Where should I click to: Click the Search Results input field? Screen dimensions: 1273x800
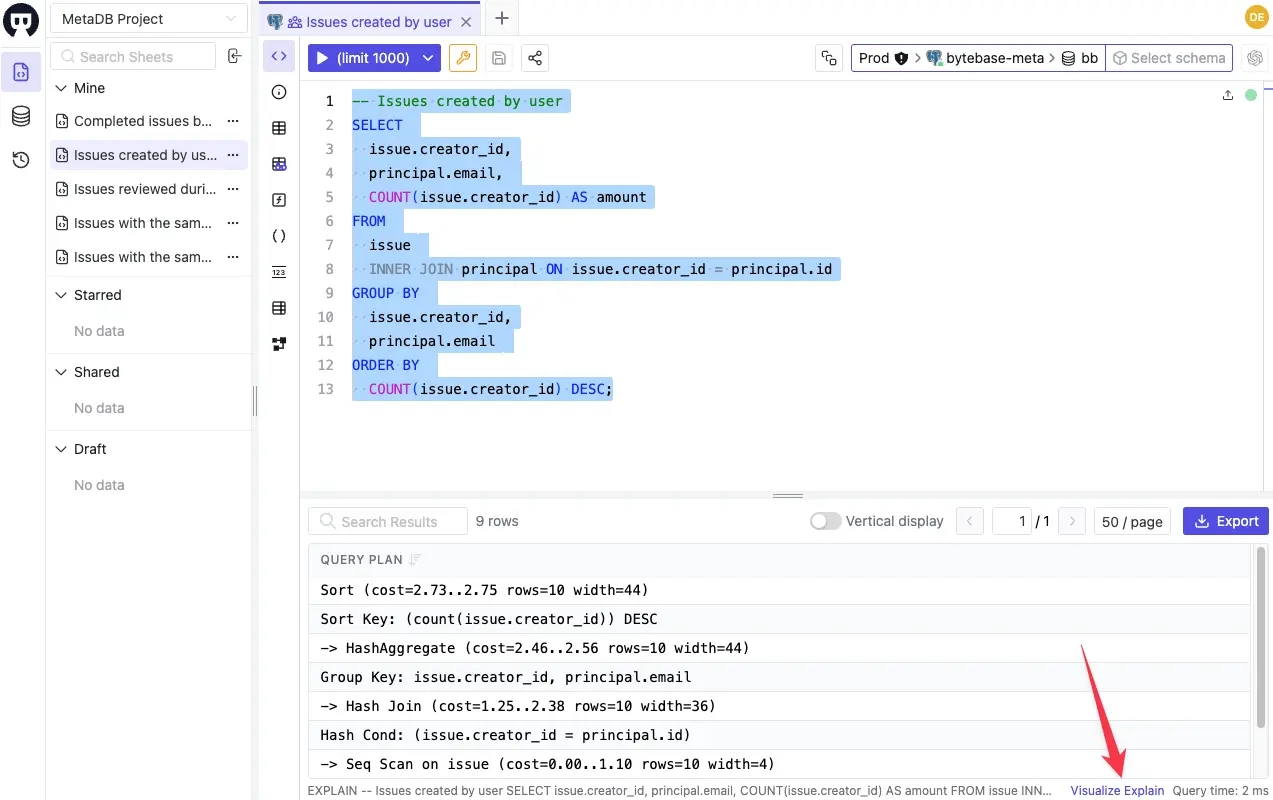(388, 521)
